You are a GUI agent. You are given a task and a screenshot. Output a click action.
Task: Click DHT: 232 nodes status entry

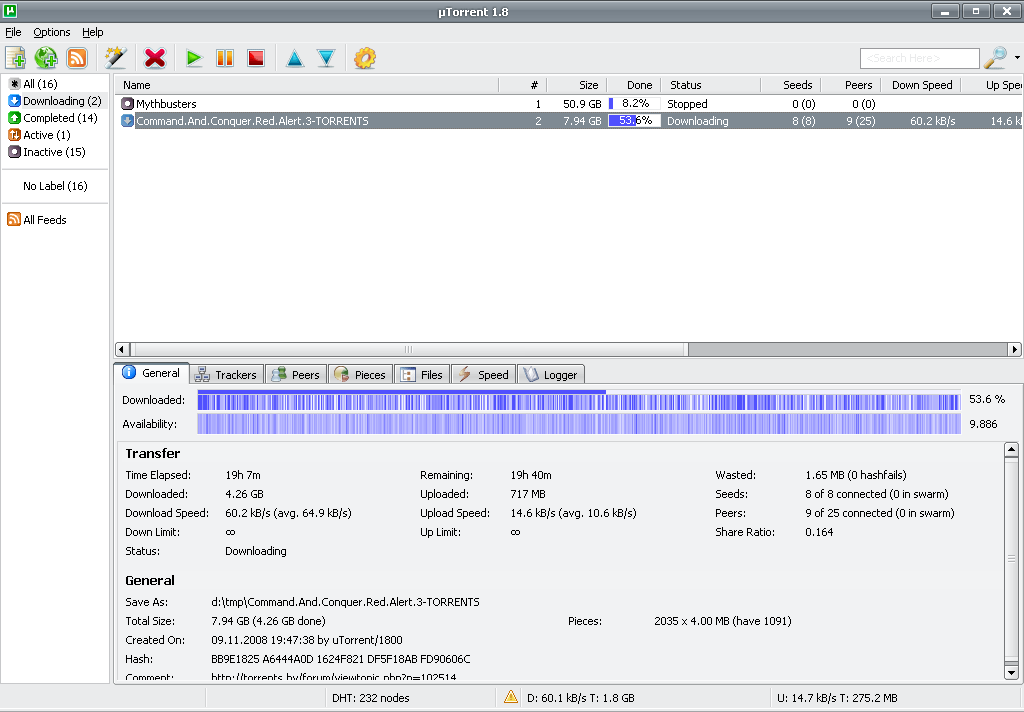pos(370,698)
